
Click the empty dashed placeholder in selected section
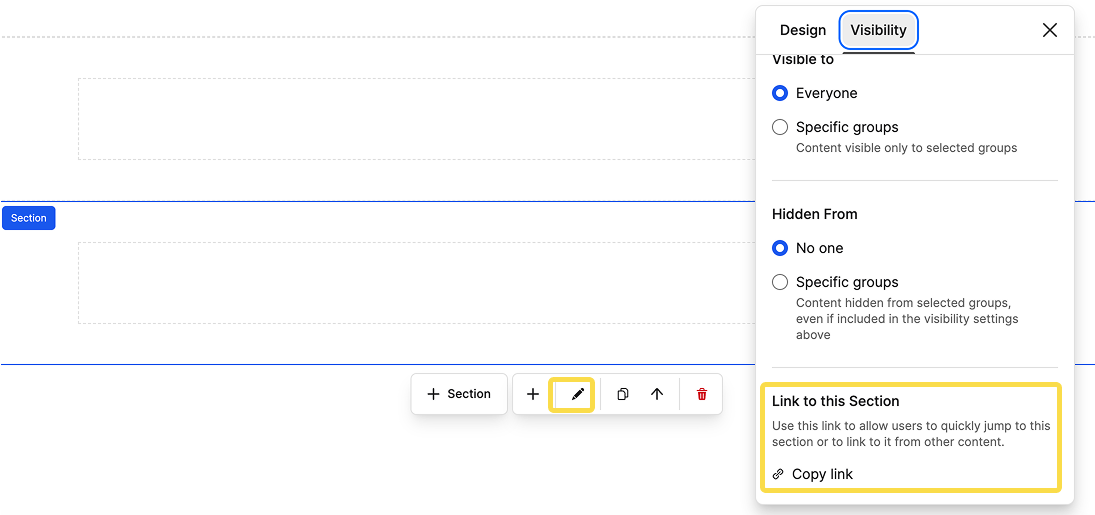pos(417,283)
